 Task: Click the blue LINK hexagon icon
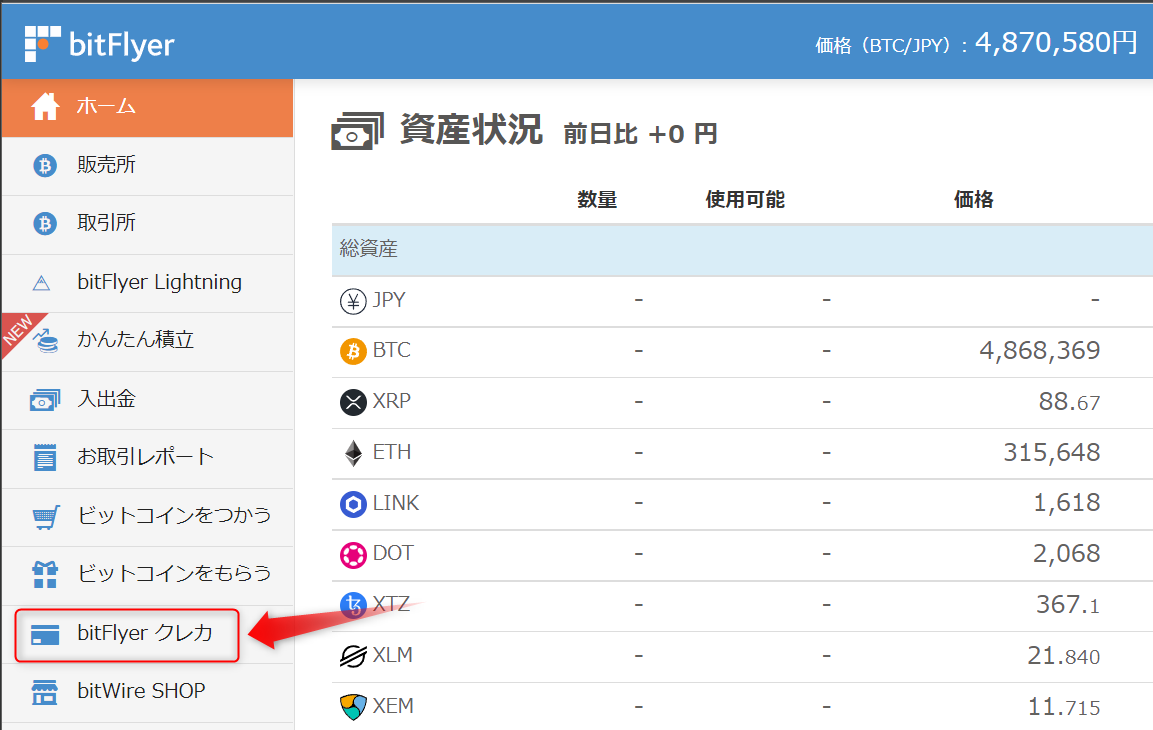click(353, 504)
